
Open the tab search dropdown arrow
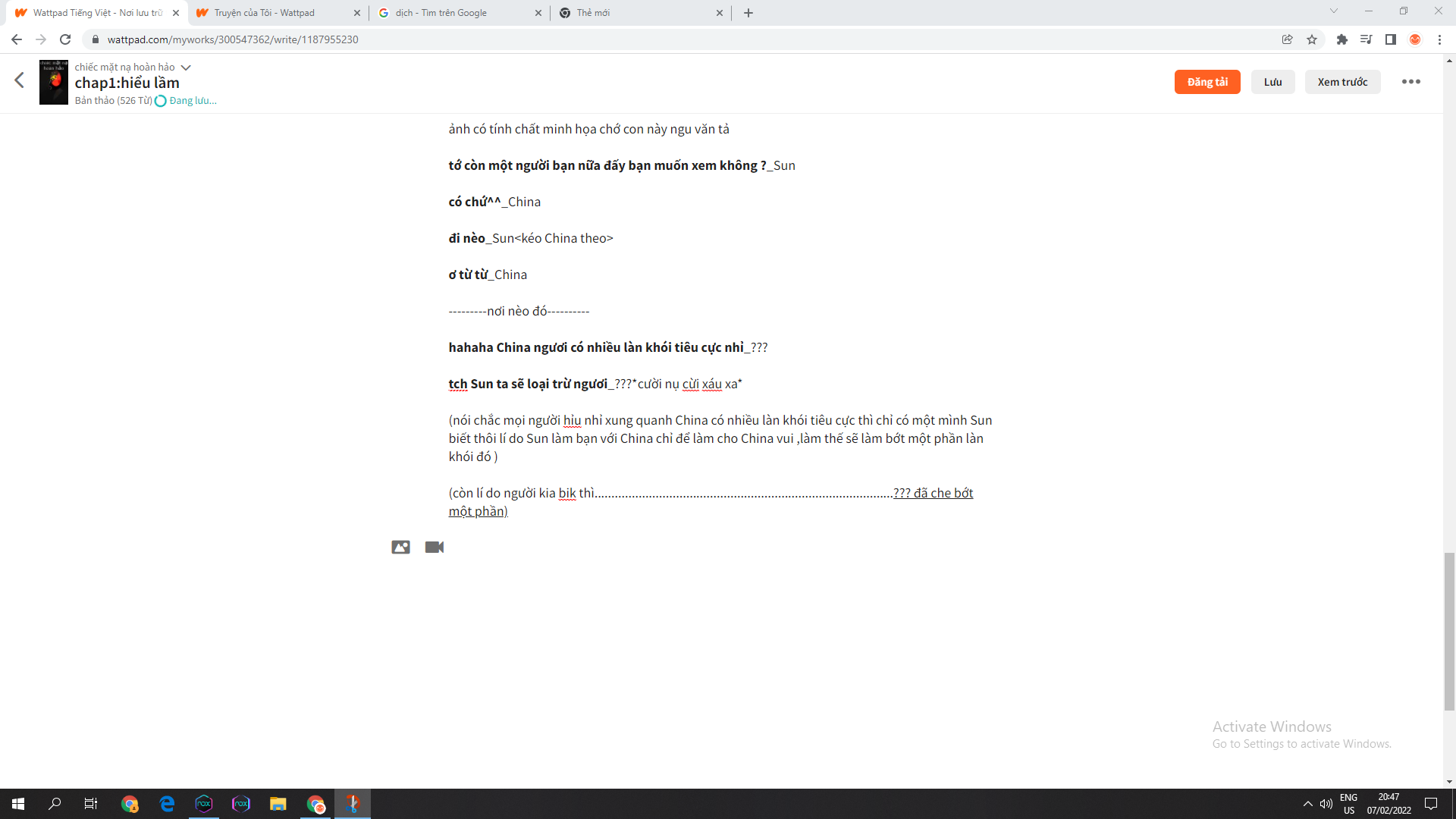pyautogui.click(x=1333, y=11)
